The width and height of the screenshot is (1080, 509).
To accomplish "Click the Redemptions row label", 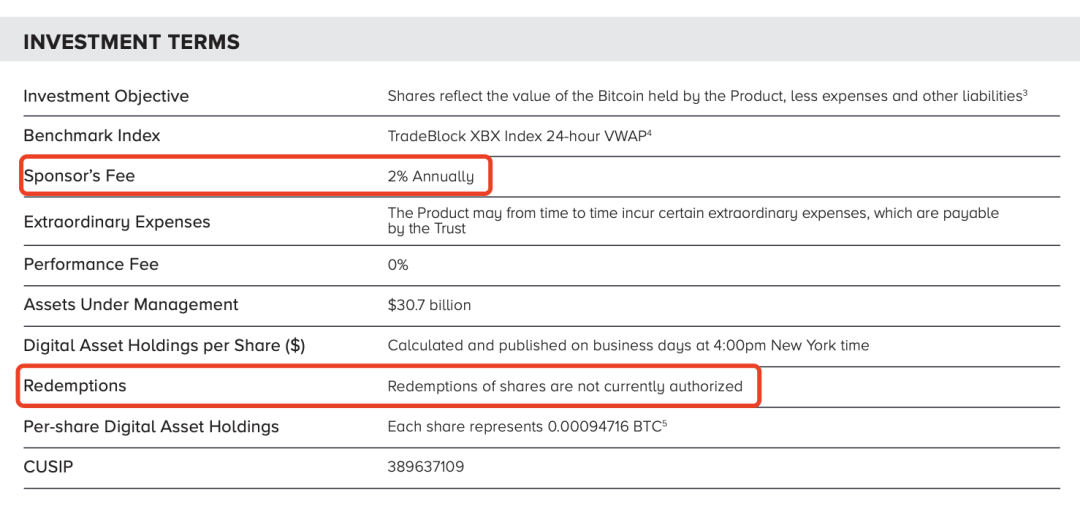I will coord(75,385).
